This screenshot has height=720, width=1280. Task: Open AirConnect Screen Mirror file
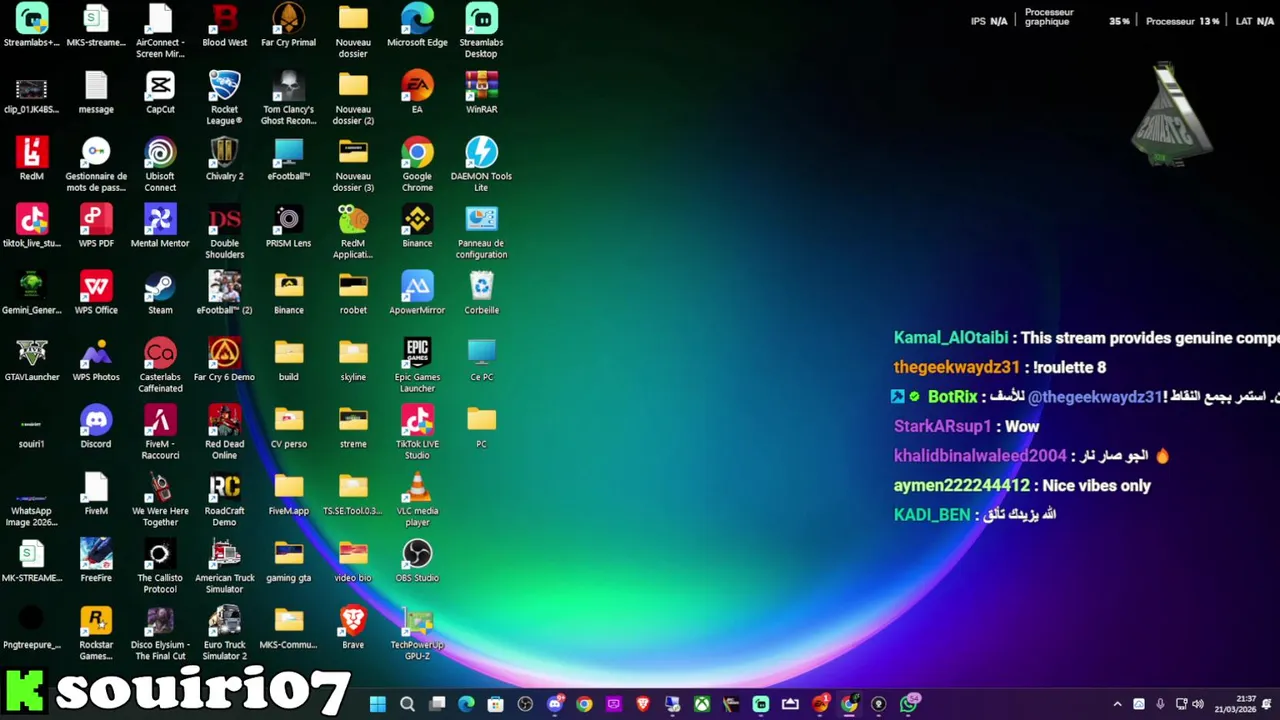point(160,30)
